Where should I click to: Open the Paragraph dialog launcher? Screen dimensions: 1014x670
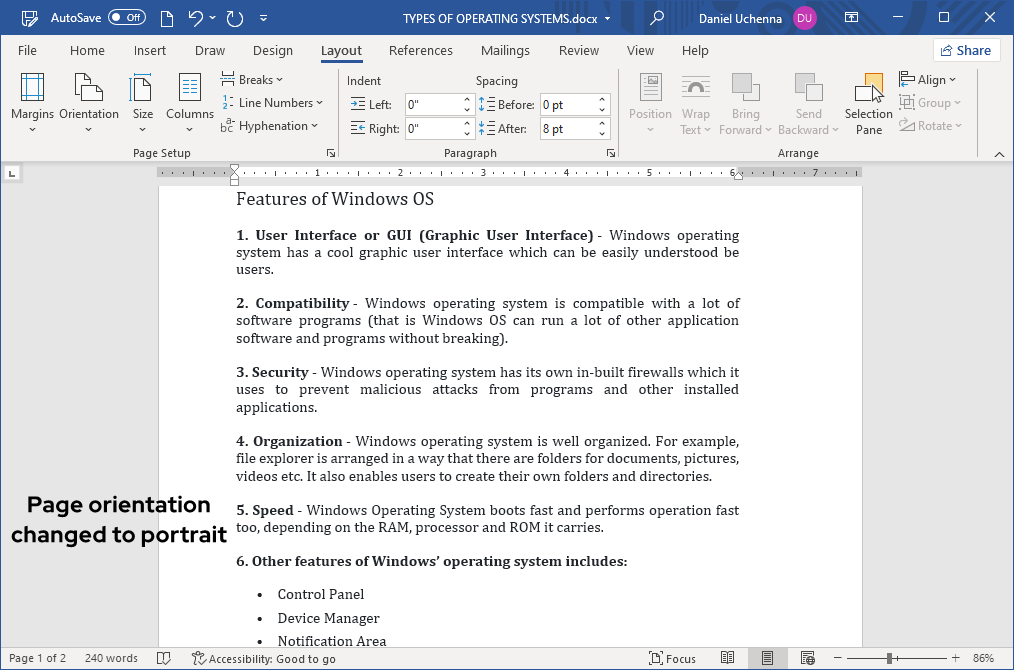point(610,152)
